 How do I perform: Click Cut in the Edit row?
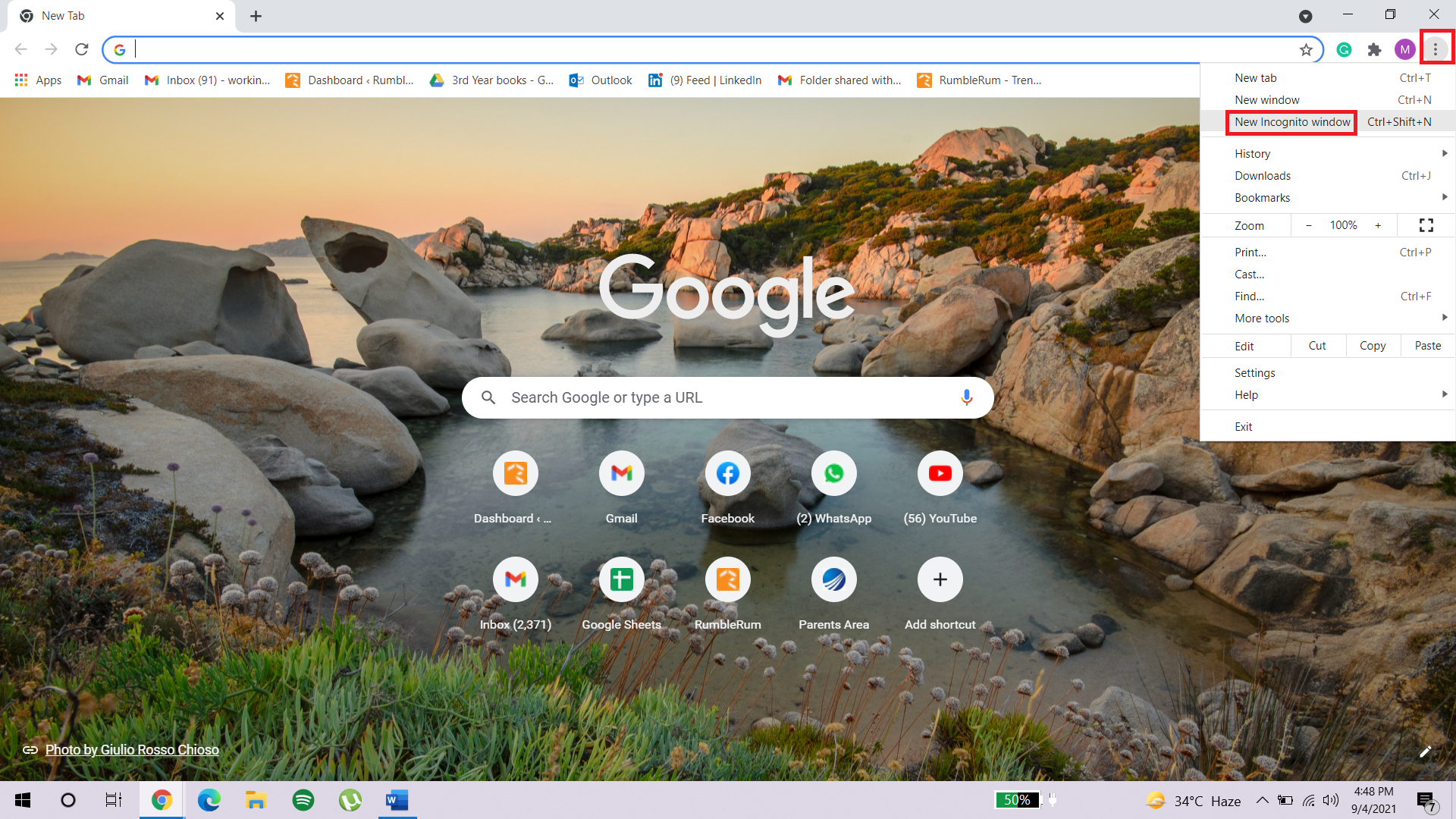[1317, 346]
